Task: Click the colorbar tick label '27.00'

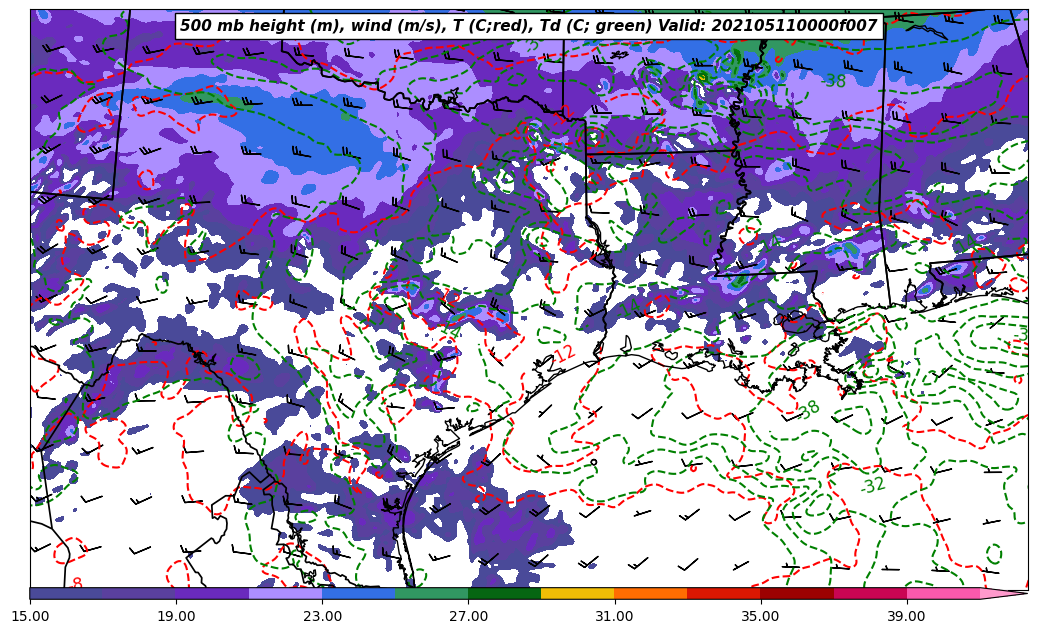Action: pyautogui.click(x=468, y=616)
